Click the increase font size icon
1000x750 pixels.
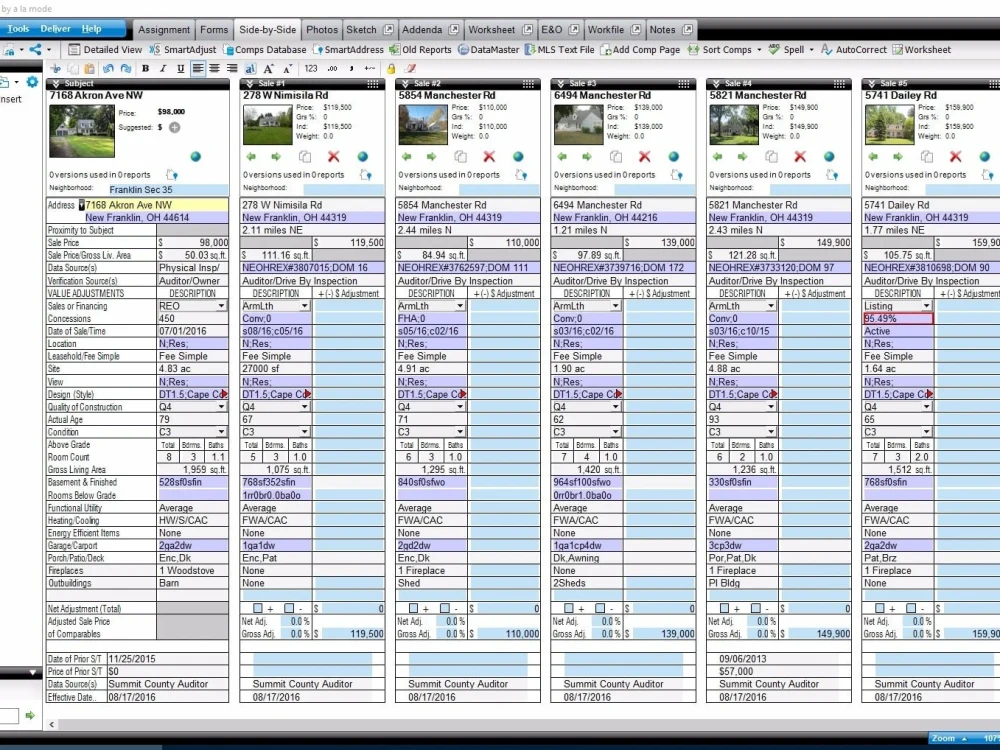point(268,68)
